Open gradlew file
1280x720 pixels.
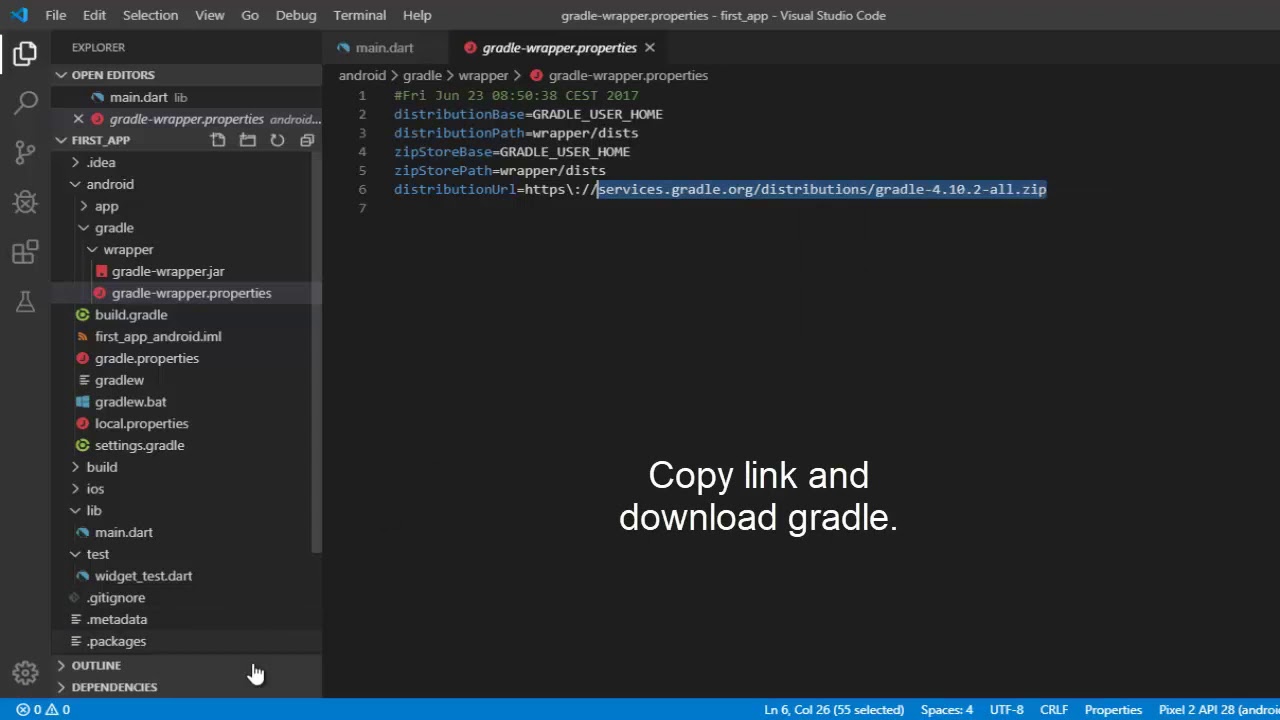pos(119,380)
